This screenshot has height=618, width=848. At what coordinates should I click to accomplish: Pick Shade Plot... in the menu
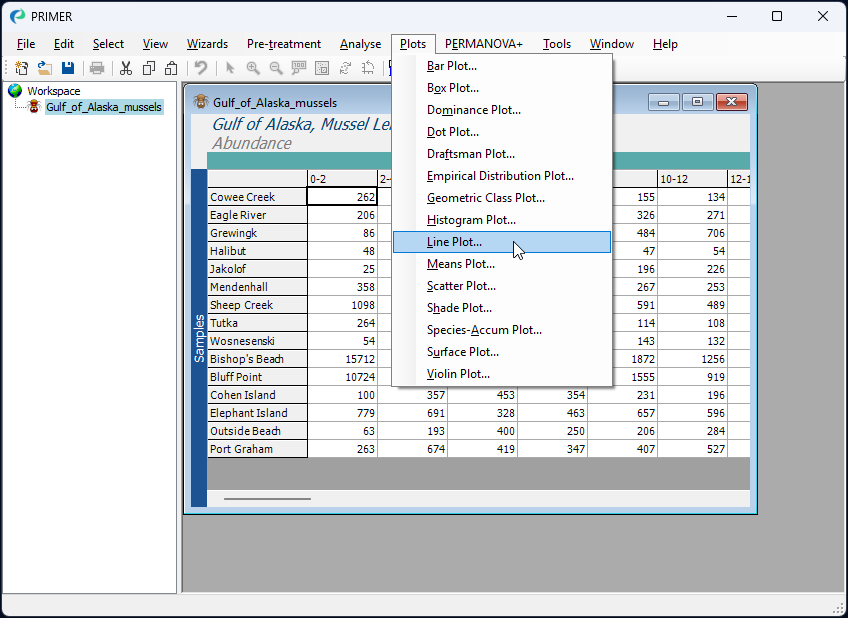click(x=459, y=308)
